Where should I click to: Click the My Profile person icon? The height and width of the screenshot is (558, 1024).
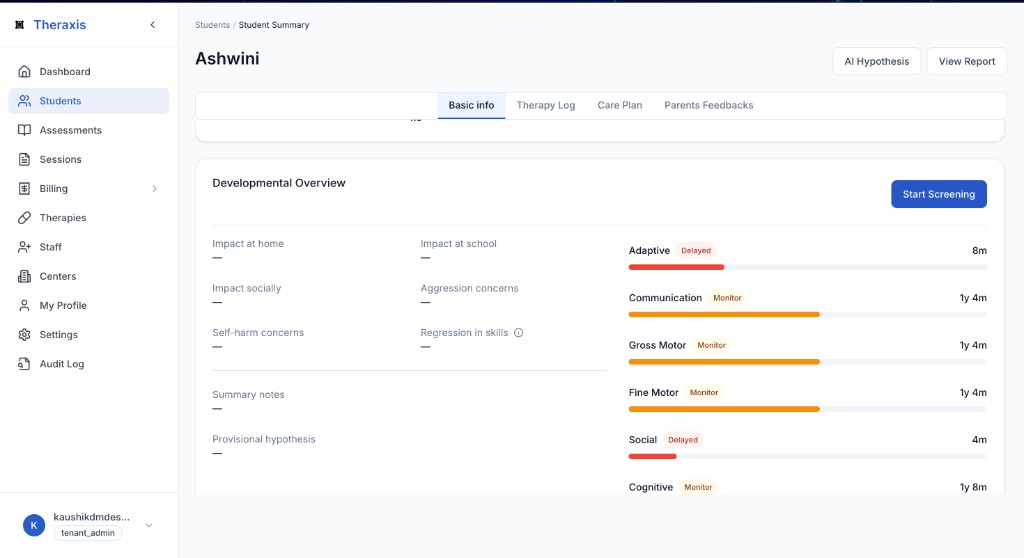pos(24,305)
